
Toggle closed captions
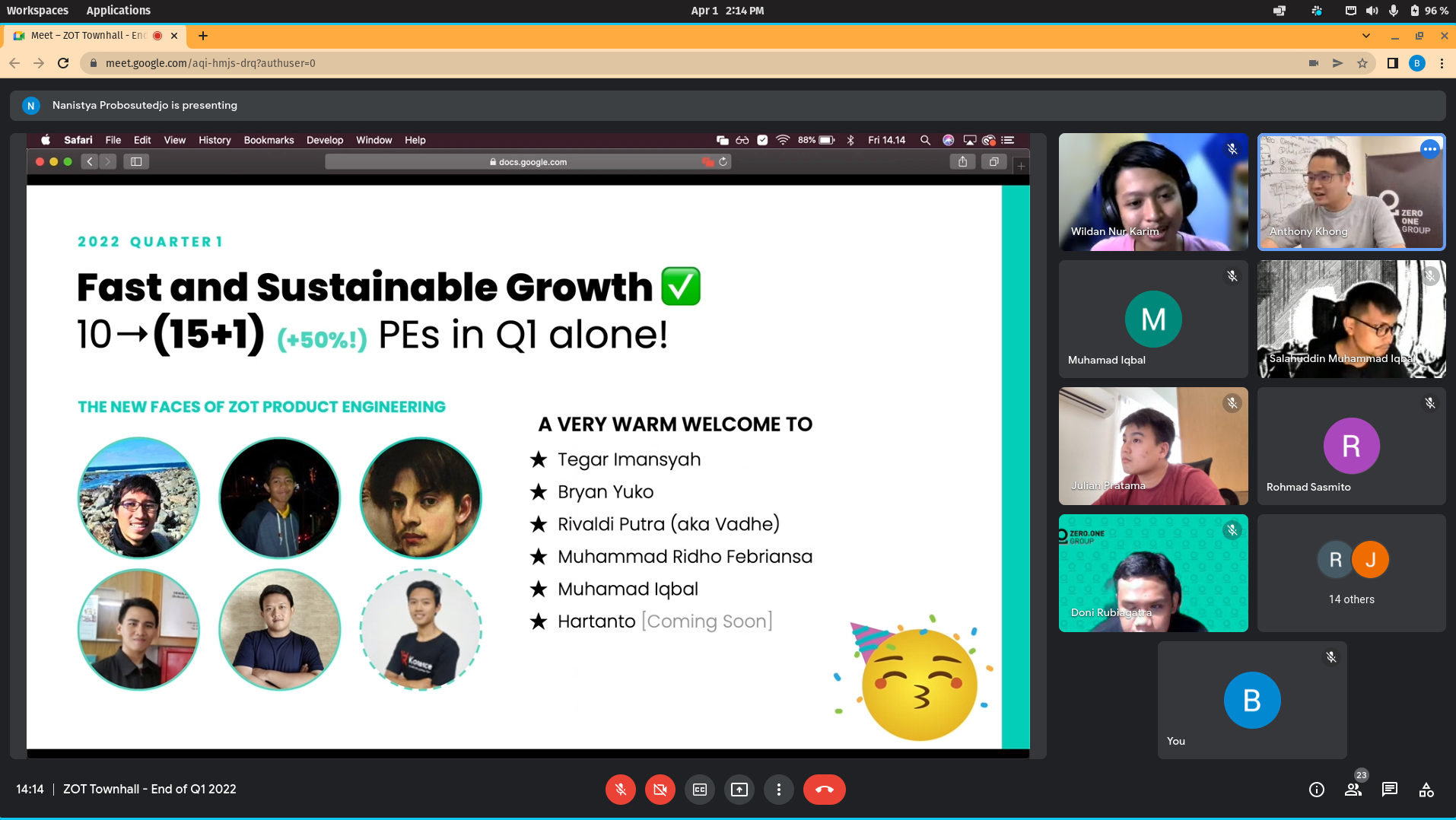click(700, 790)
